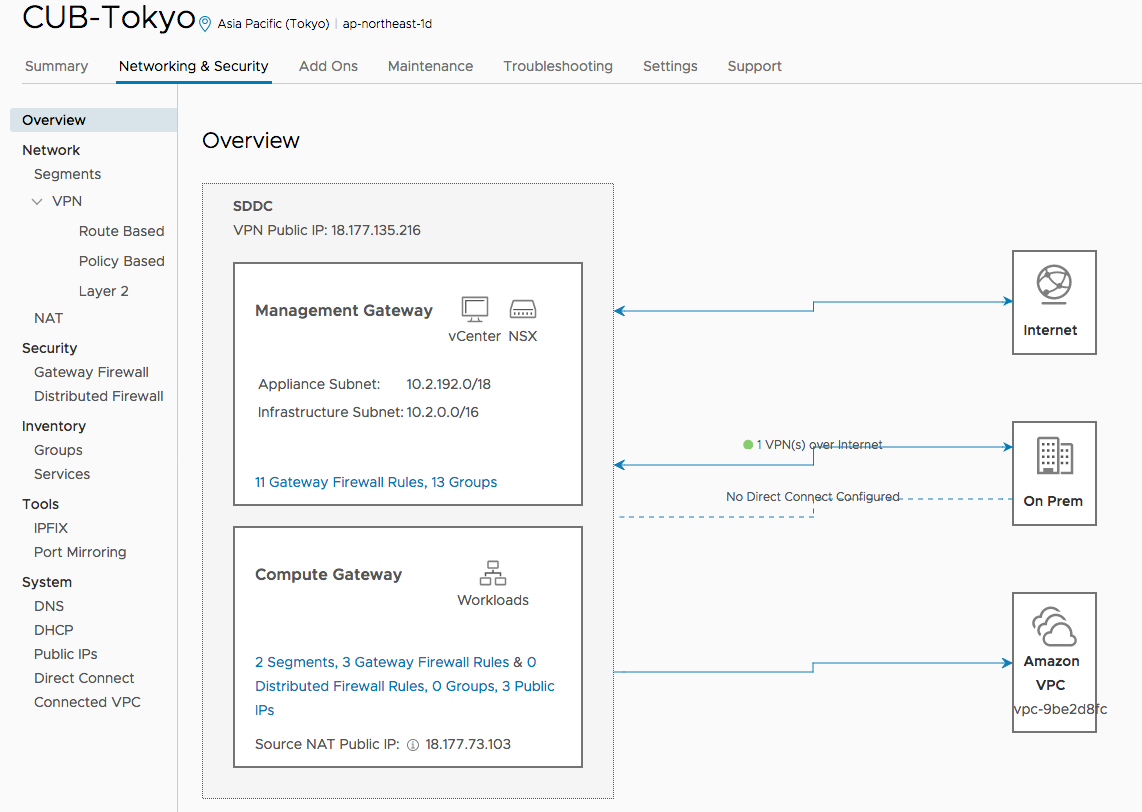Open NAT in the sidebar
Image resolution: width=1142 pixels, height=812 pixels.
[48, 318]
